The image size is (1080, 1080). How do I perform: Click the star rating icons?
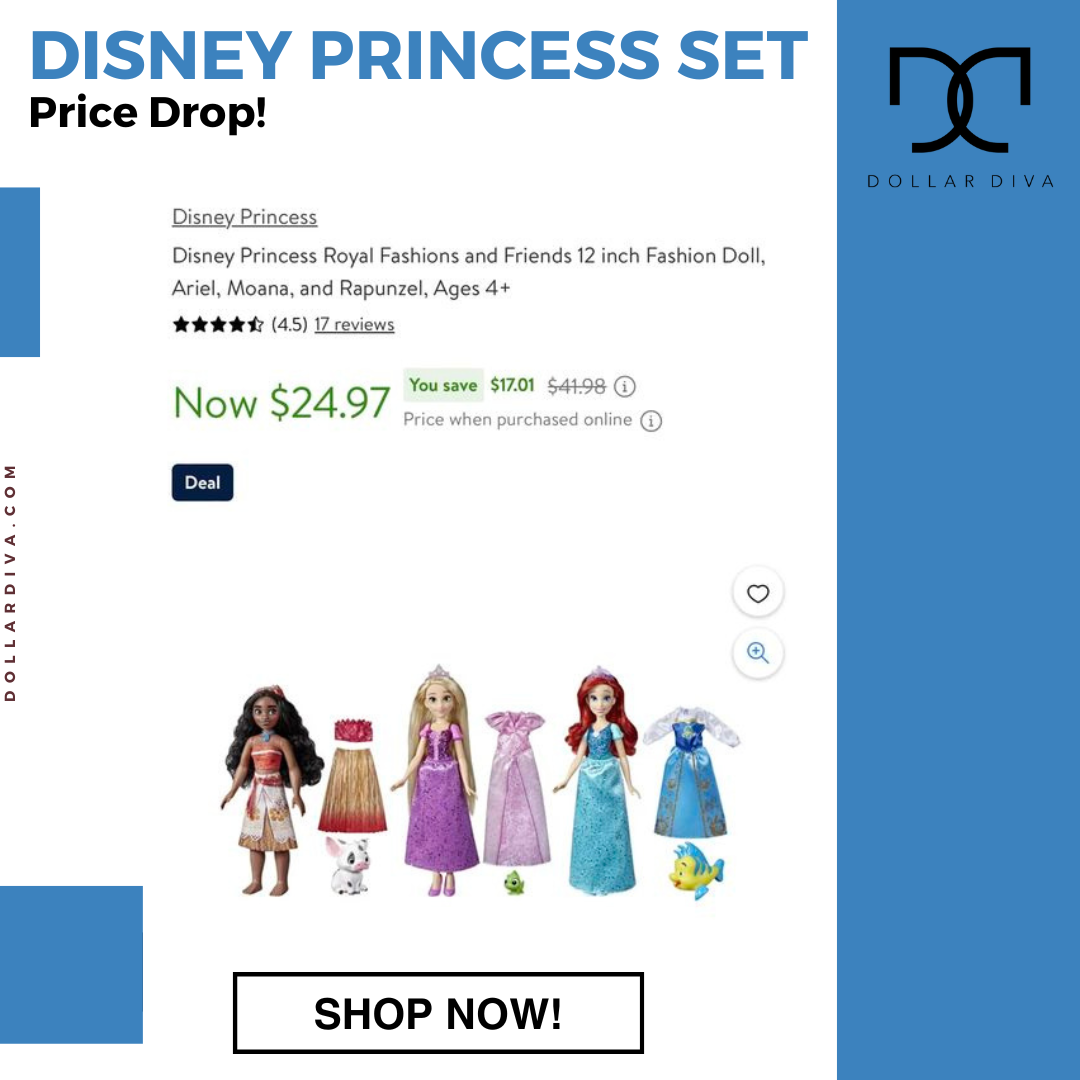218,324
